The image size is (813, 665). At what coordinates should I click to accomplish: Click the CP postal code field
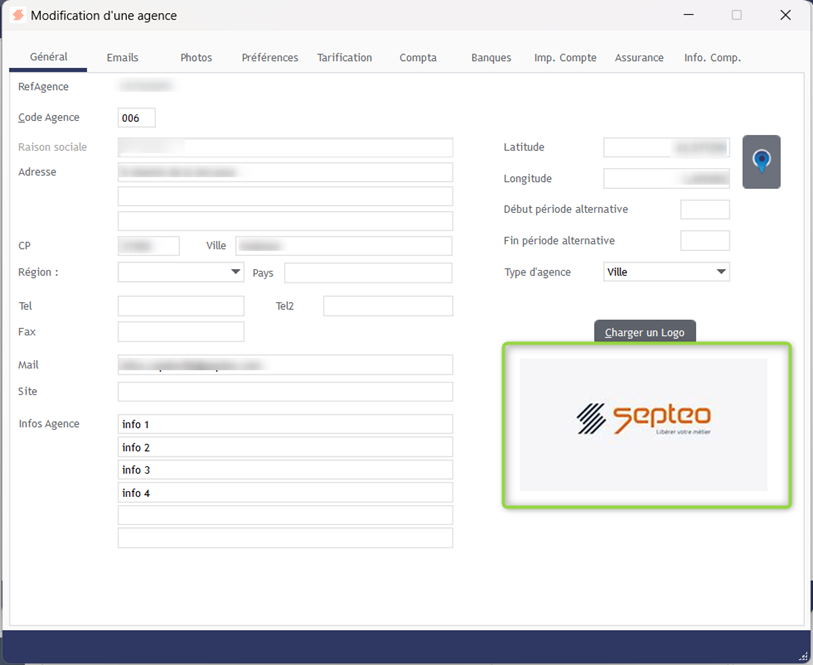pos(148,246)
